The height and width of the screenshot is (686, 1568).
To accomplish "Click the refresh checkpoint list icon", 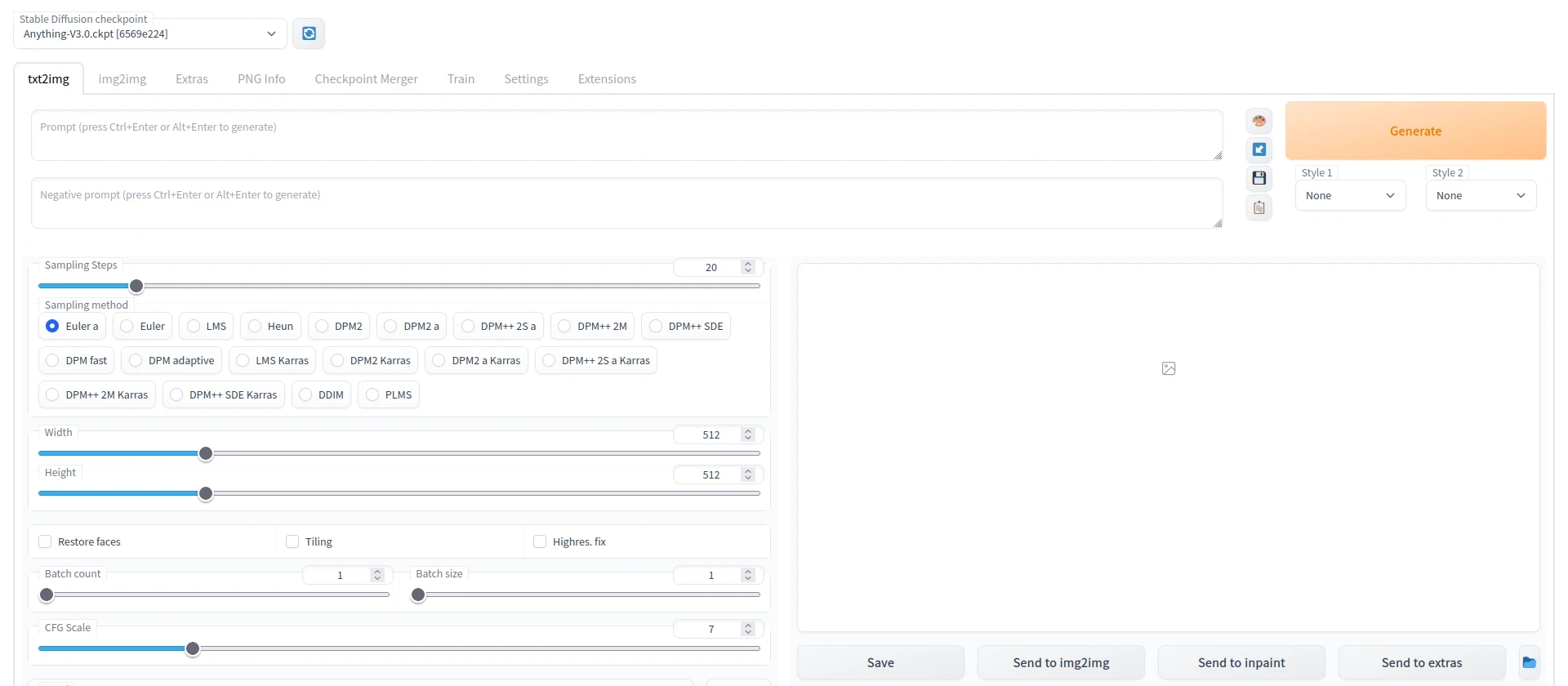I will [x=309, y=33].
